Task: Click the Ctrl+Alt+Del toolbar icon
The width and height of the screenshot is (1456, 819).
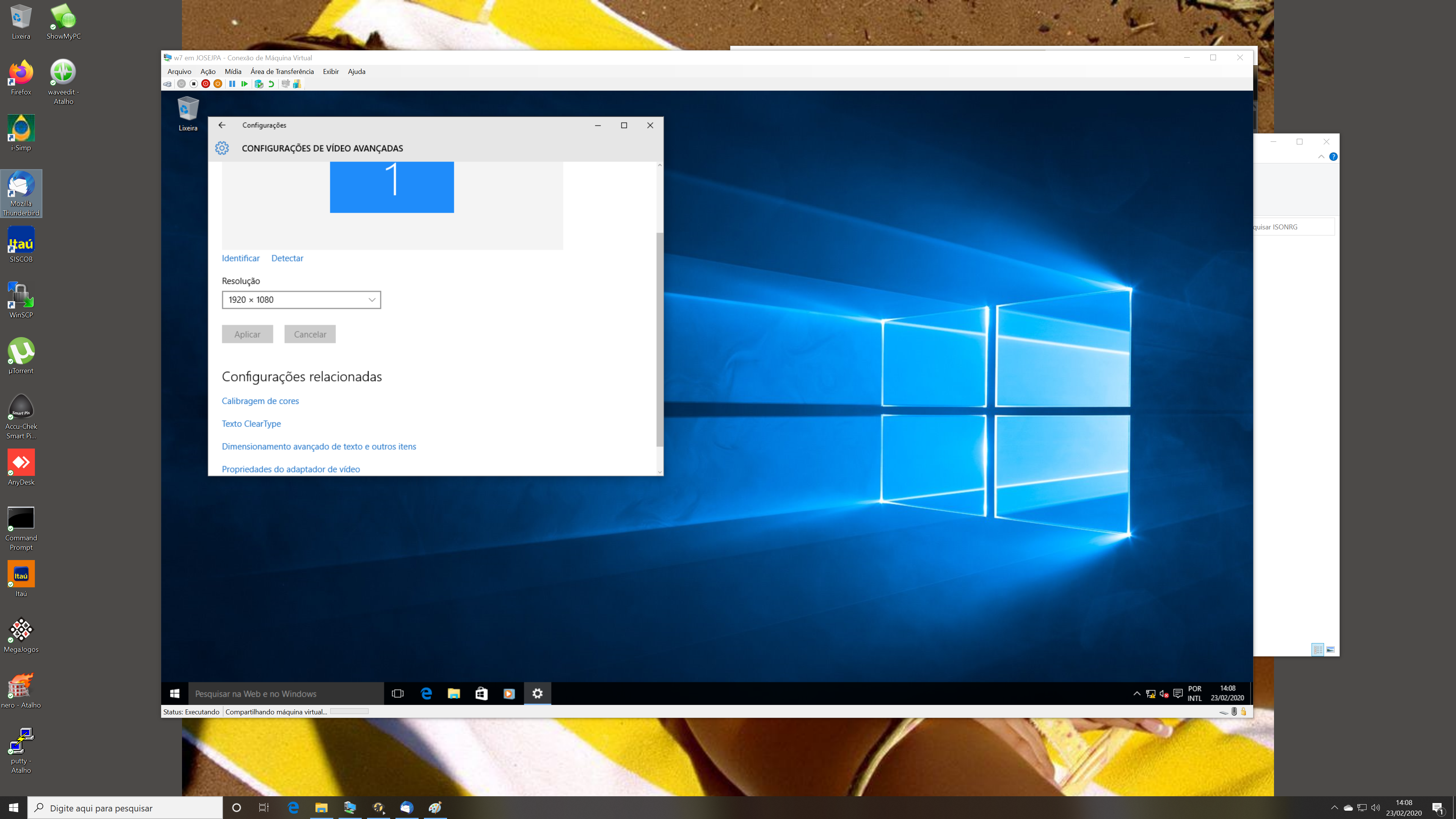Action: pyautogui.click(x=167, y=84)
